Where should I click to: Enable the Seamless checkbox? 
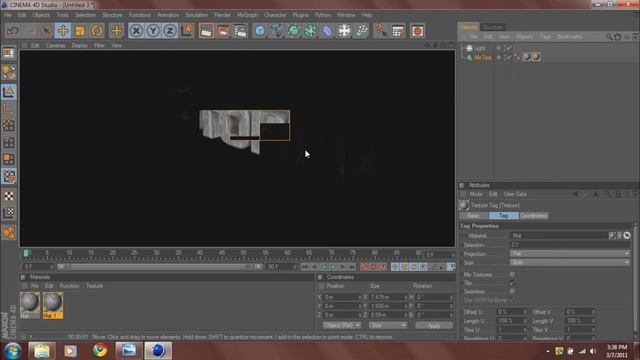coord(512,291)
